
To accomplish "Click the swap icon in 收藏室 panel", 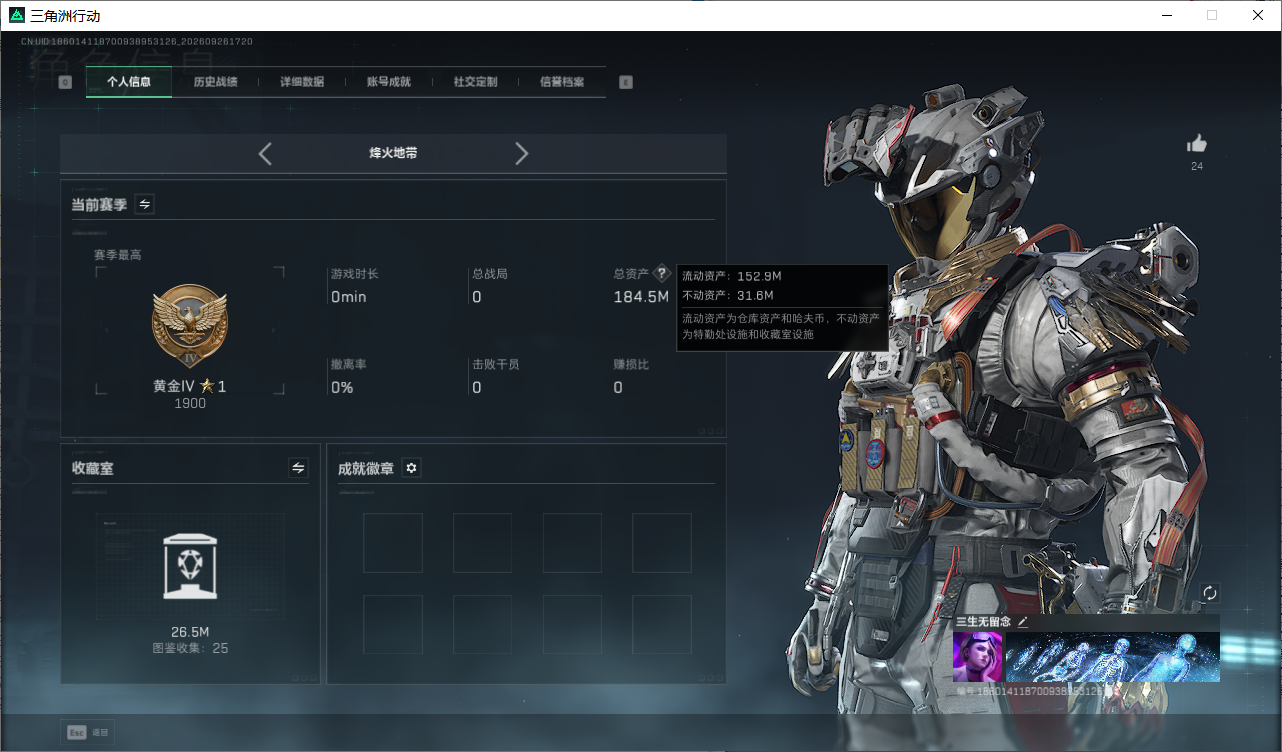I will (x=298, y=467).
